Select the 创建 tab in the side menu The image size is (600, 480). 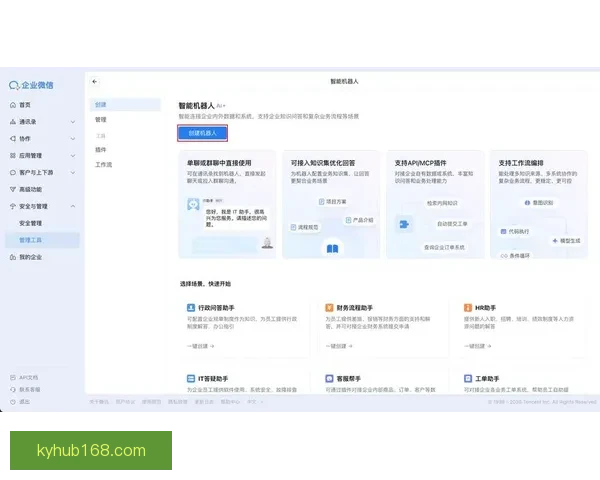click(x=125, y=104)
